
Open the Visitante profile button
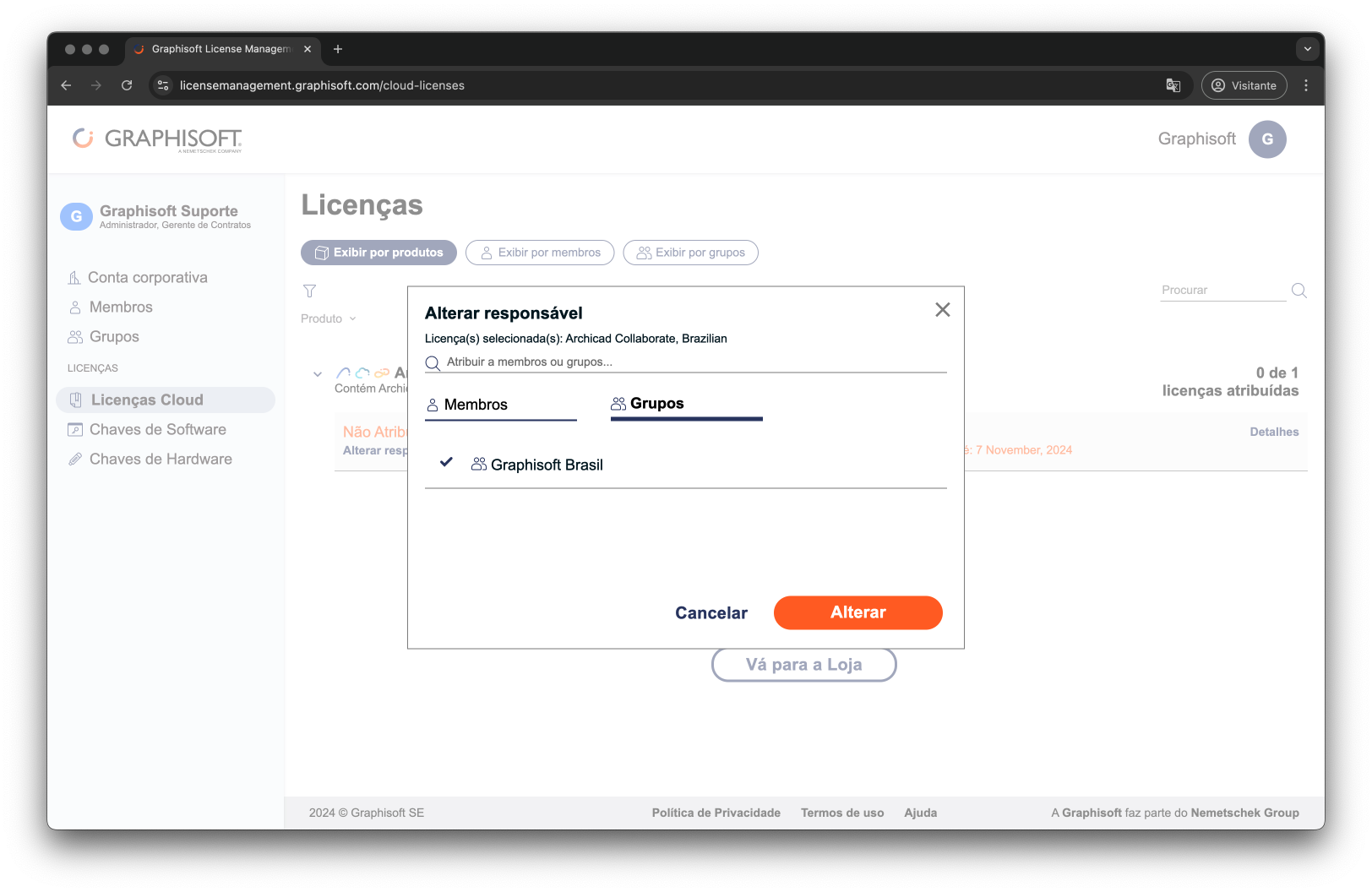tap(1244, 85)
